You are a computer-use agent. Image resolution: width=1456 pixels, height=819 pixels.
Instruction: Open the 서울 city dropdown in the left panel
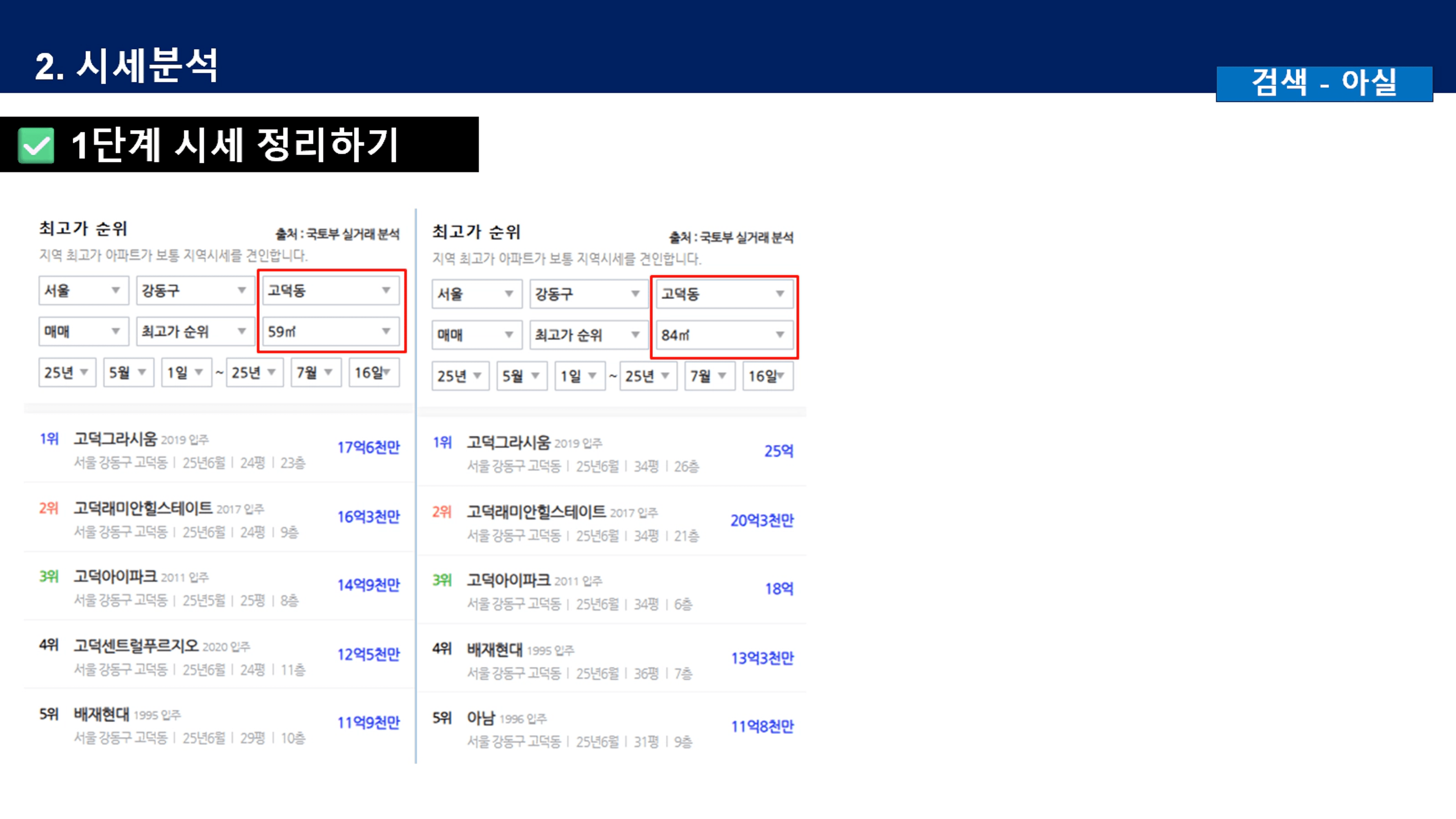pyautogui.click(x=84, y=290)
